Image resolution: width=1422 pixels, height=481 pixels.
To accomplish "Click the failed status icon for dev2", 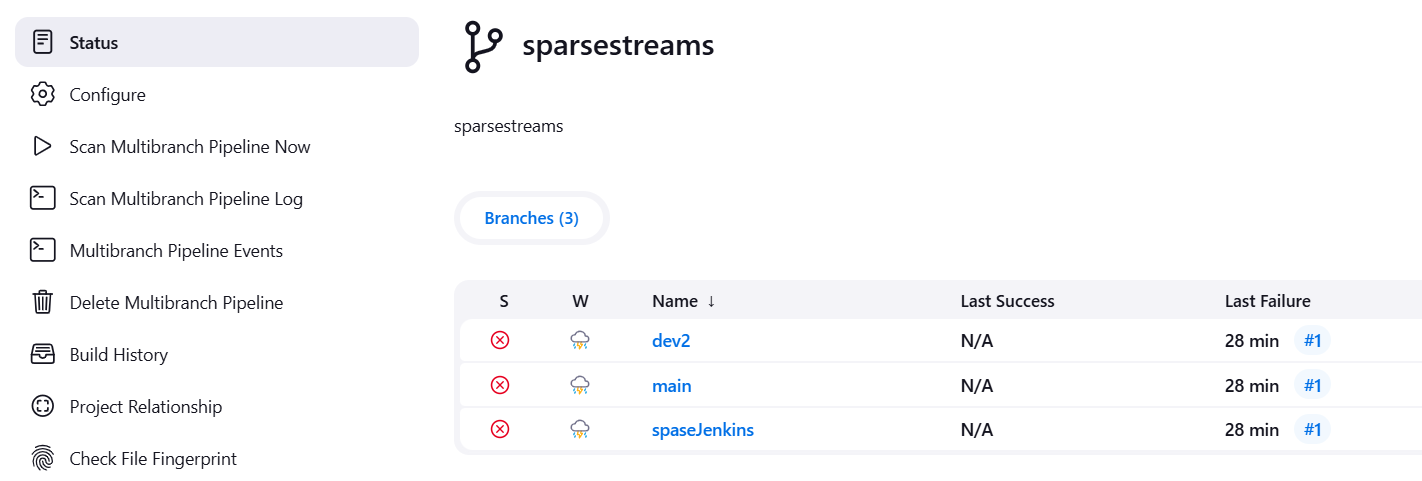I will tap(500, 340).
